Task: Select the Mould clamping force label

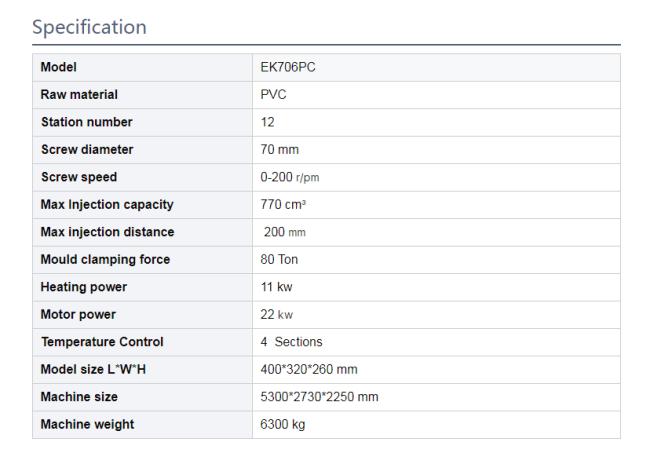Action: pos(105,259)
